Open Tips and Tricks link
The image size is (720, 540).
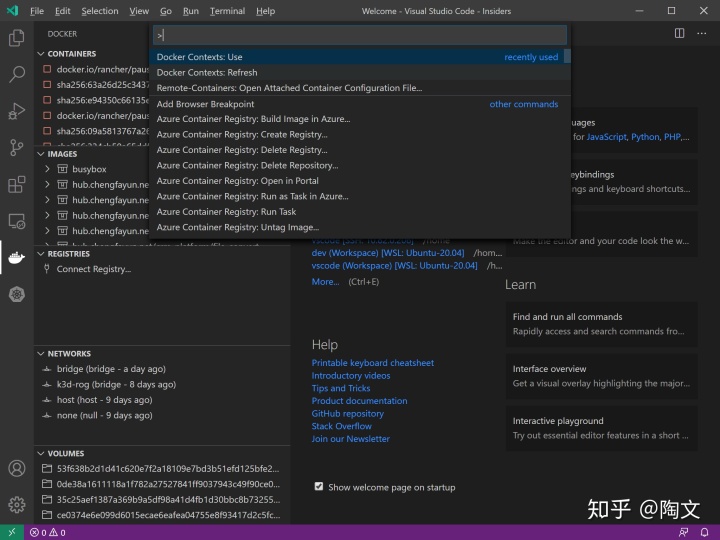341,388
